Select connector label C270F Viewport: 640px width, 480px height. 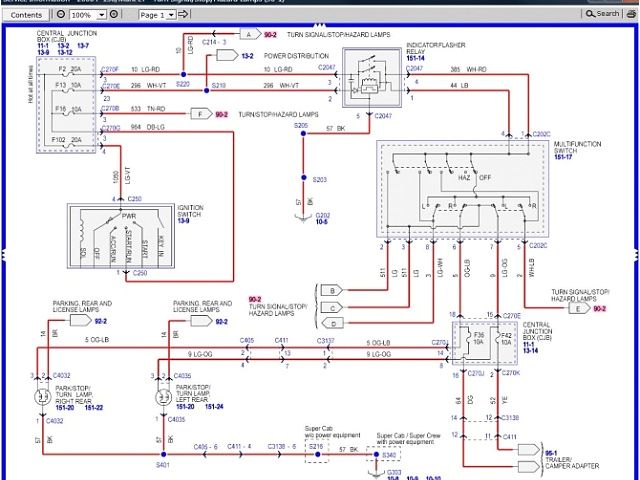point(110,70)
